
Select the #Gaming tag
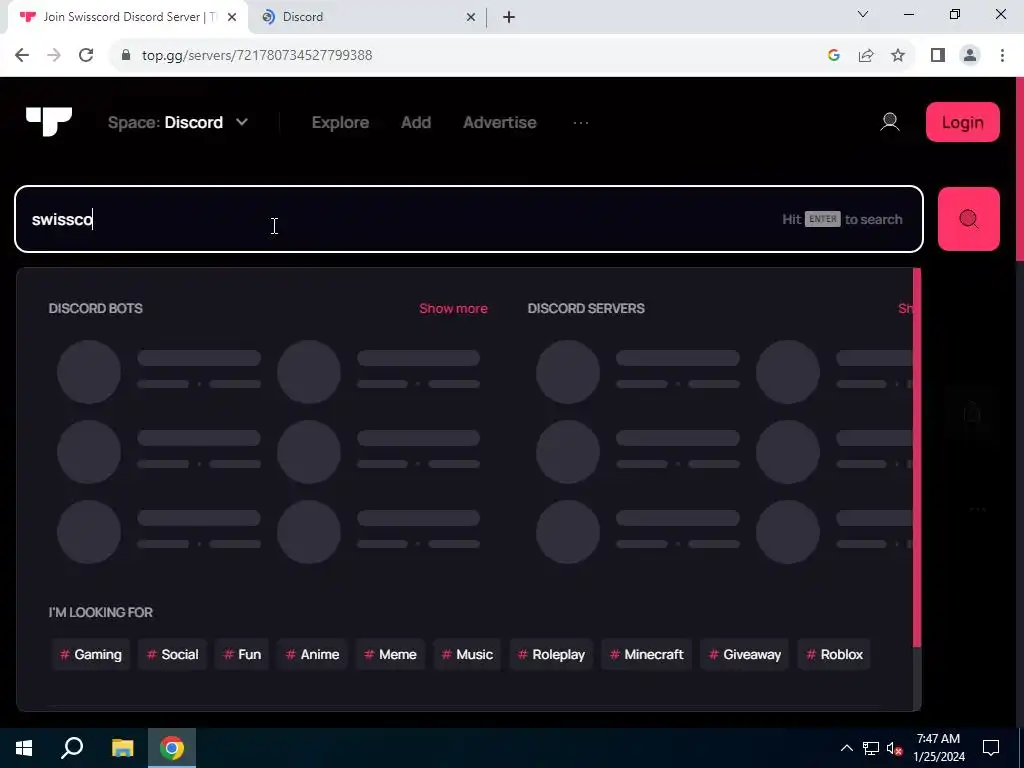[91, 654]
